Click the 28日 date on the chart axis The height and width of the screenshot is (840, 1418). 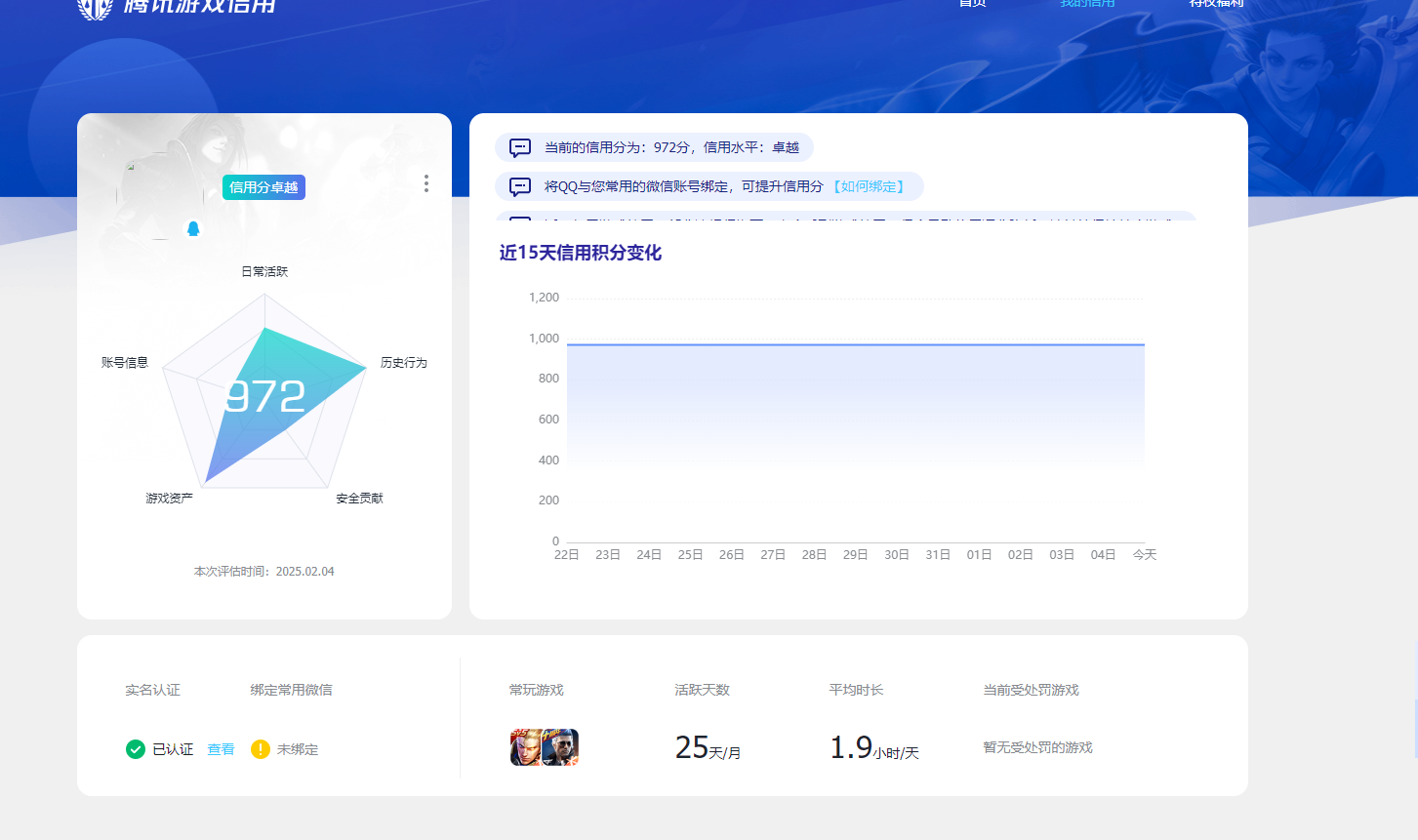(815, 554)
